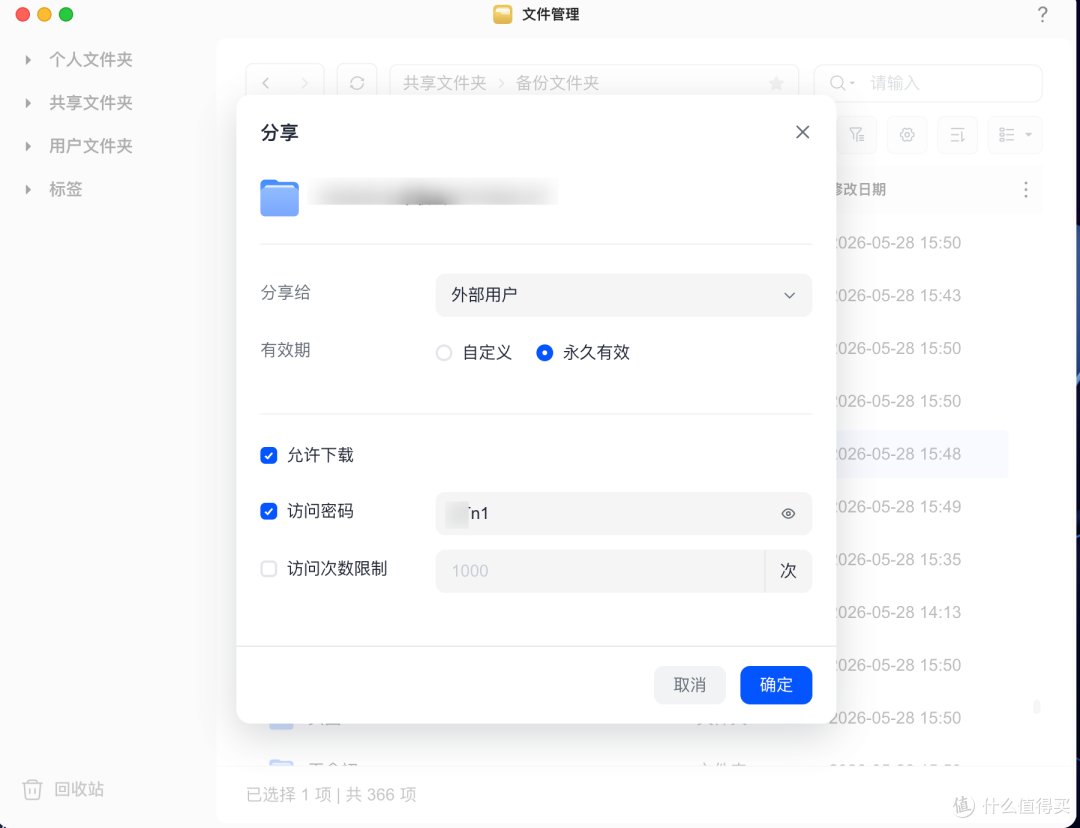Open the sort order icon

pyautogui.click(x=957, y=135)
